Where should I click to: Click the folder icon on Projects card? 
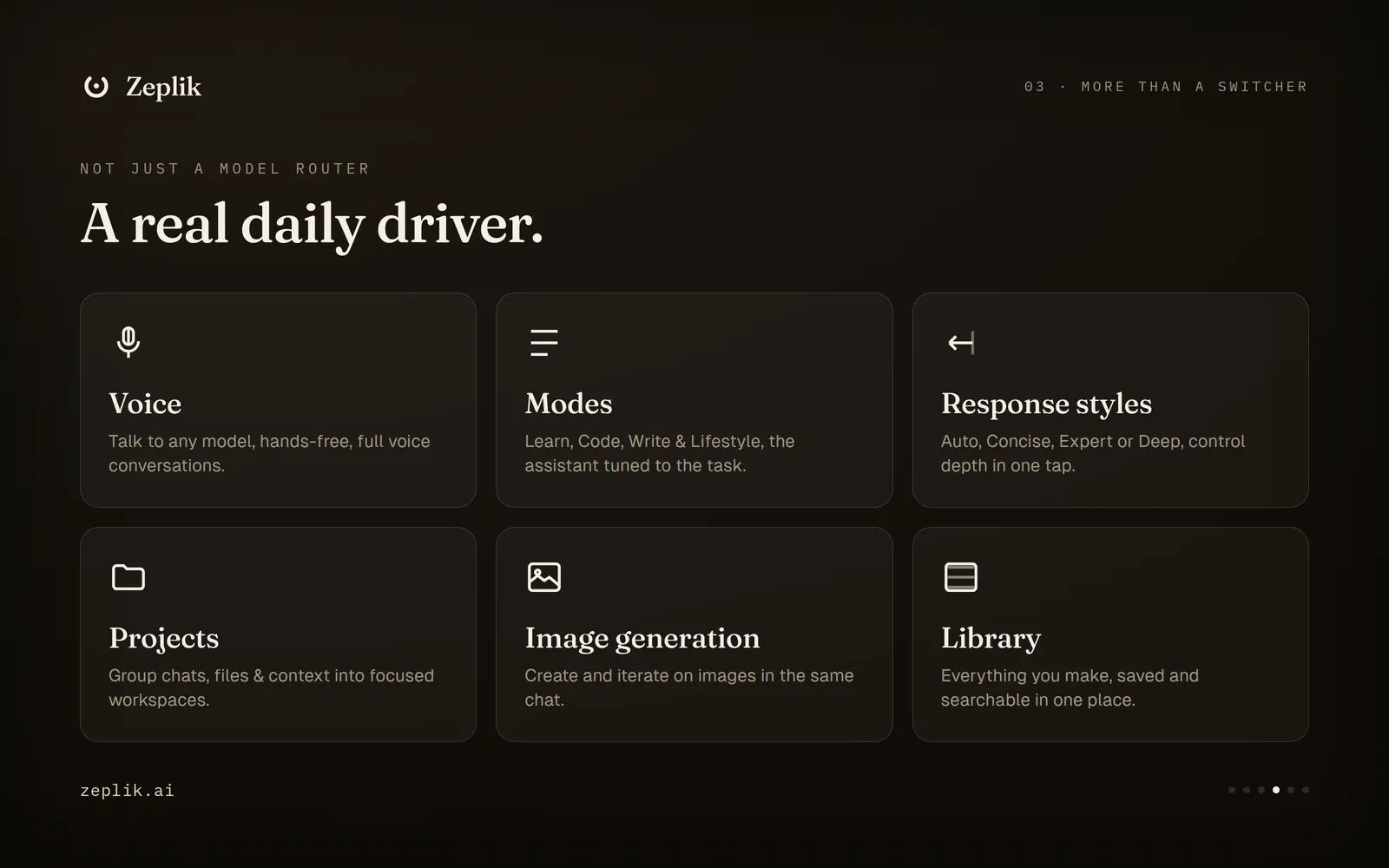coord(128,577)
